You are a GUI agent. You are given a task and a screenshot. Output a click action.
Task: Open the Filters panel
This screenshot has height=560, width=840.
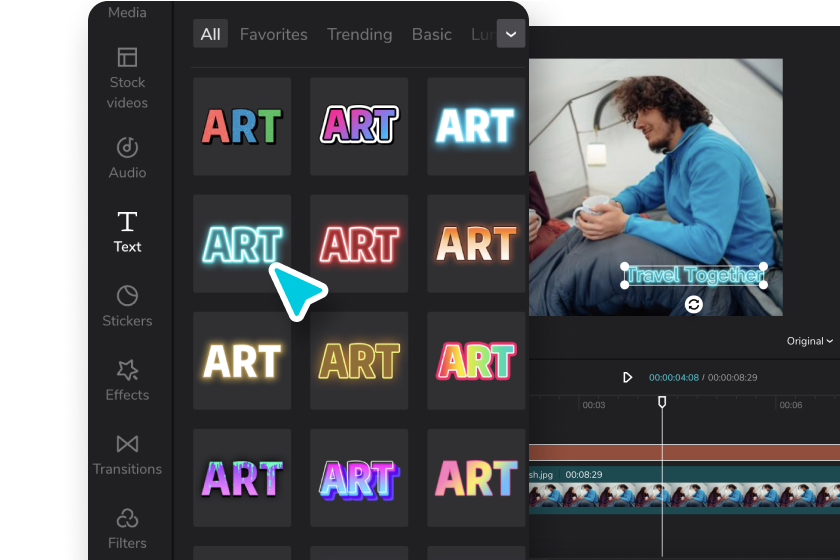(x=127, y=528)
